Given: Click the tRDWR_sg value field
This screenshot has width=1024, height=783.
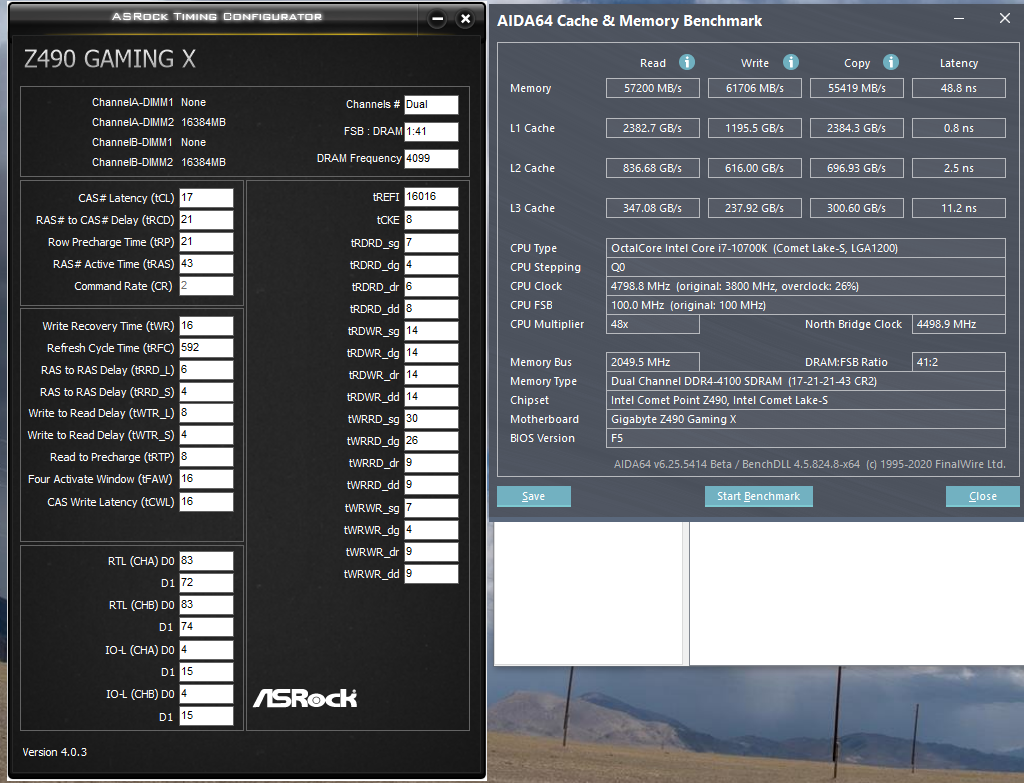Looking at the screenshot, I should 431,331.
